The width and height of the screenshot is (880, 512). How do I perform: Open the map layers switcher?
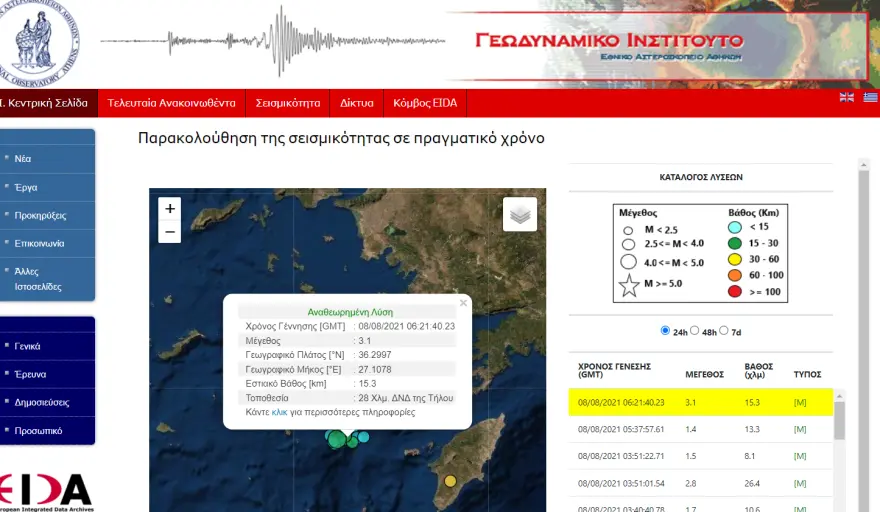[x=520, y=214]
